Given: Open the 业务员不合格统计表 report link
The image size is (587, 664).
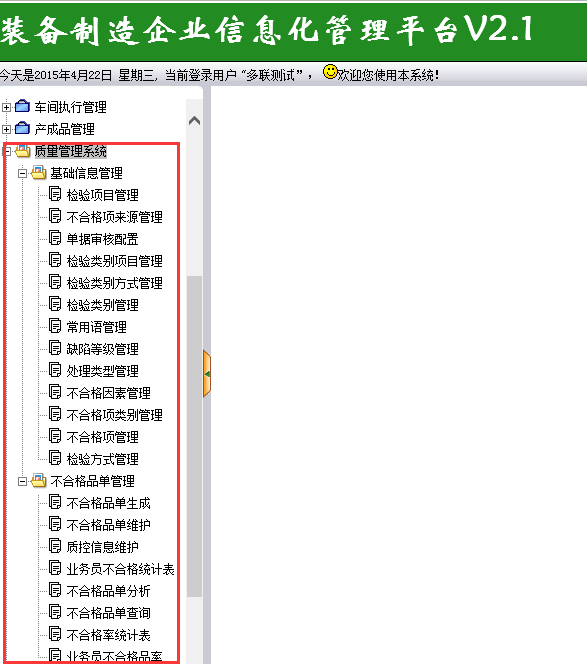Looking at the screenshot, I should 121,570.
